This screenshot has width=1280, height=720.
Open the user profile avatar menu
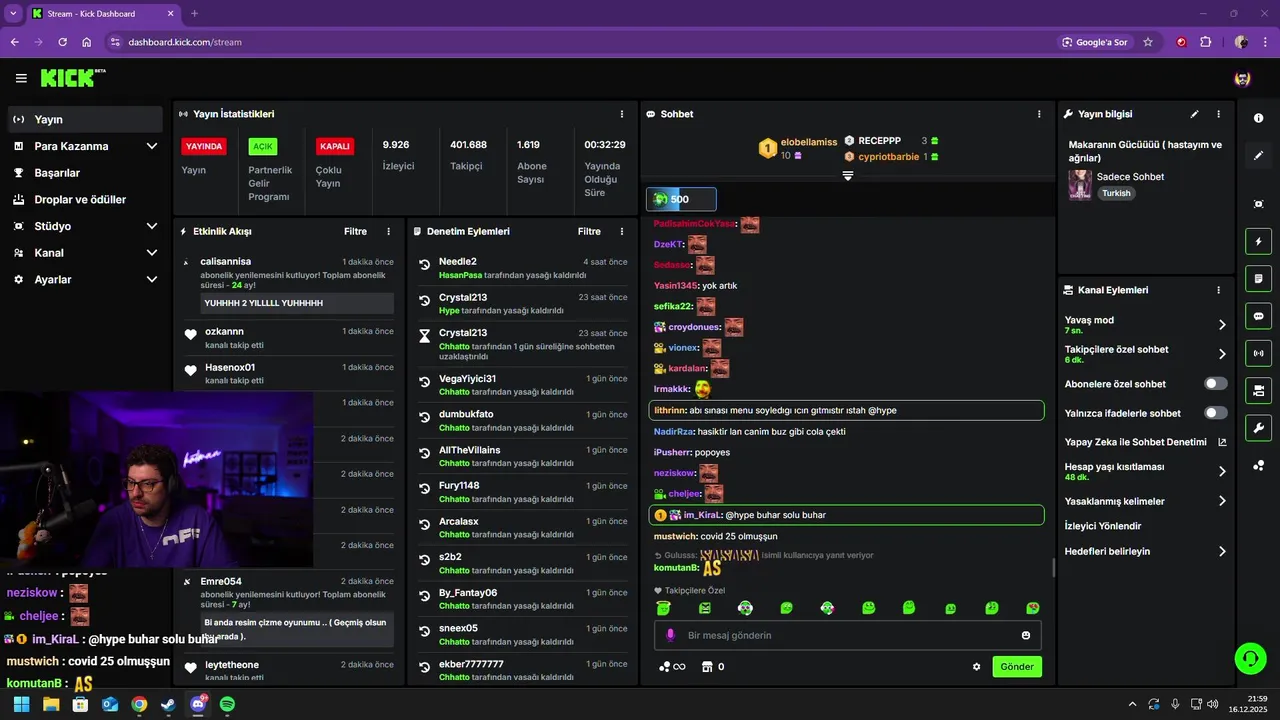[x=1242, y=78]
